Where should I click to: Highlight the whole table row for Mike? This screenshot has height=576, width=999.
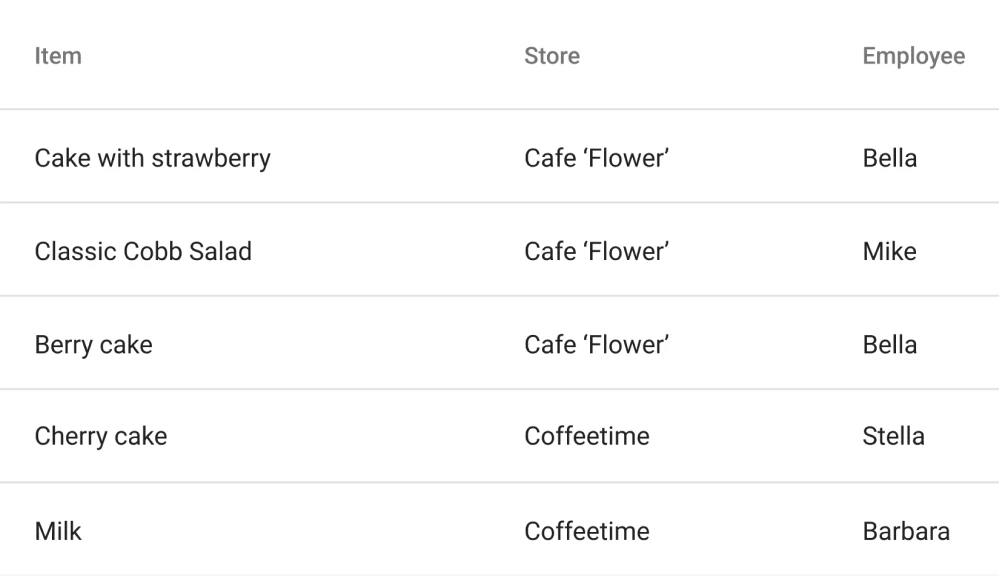[400, 251]
